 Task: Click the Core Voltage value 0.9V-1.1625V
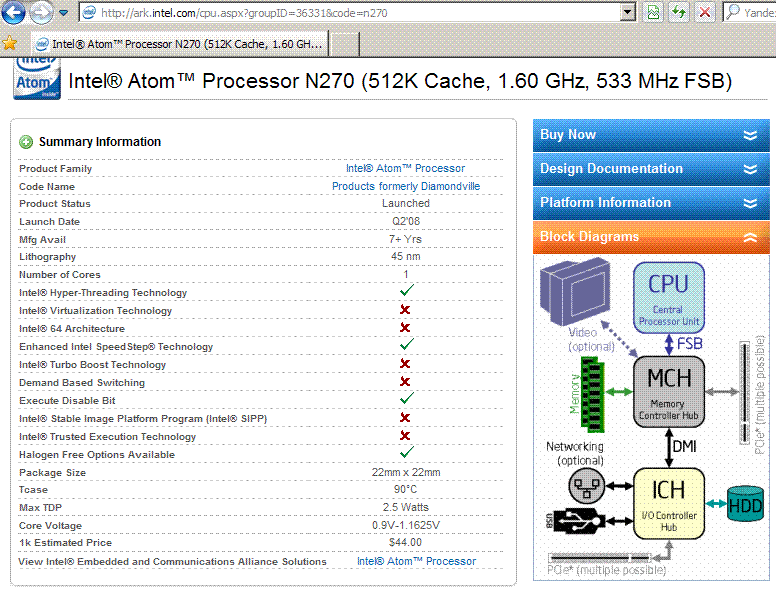pos(405,525)
